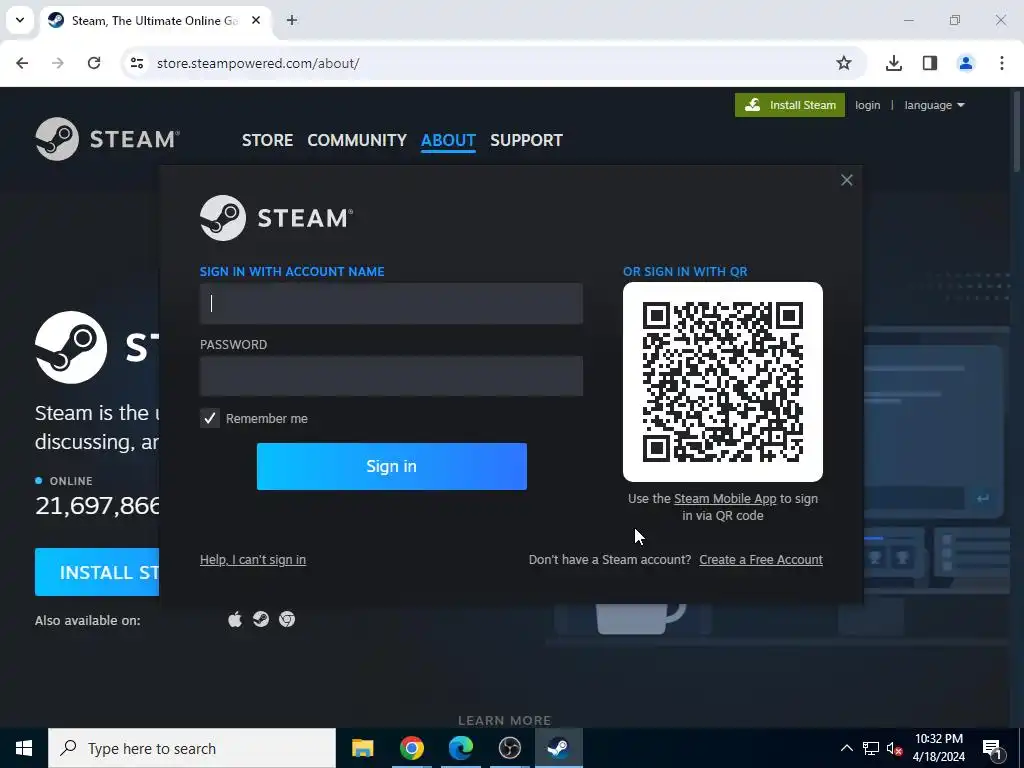Open the Chrome side panel
Image resolution: width=1024 pixels, height=768 pixels.
(x=930, y=63)
